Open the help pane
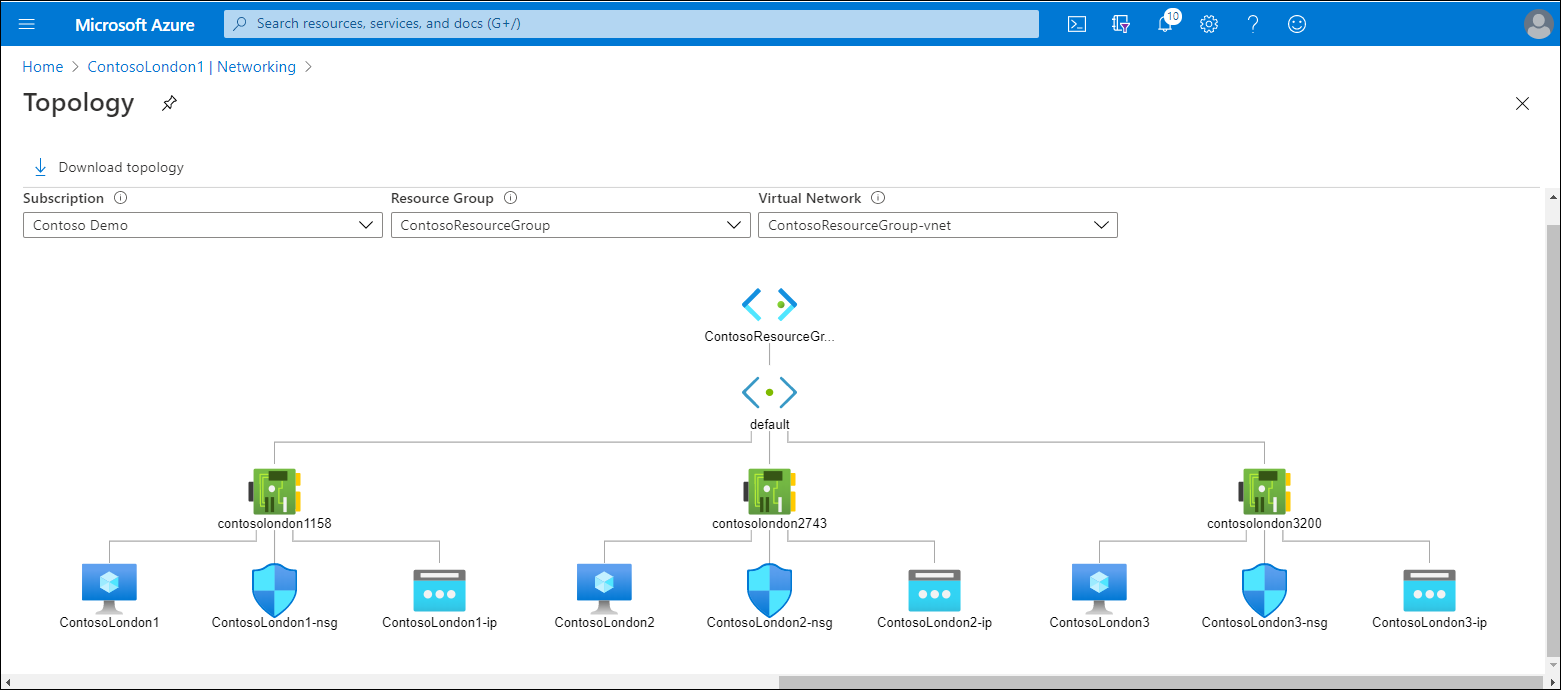Image resolution: width=1561 pixels, height=690 pixels. tap(1253, 23)
